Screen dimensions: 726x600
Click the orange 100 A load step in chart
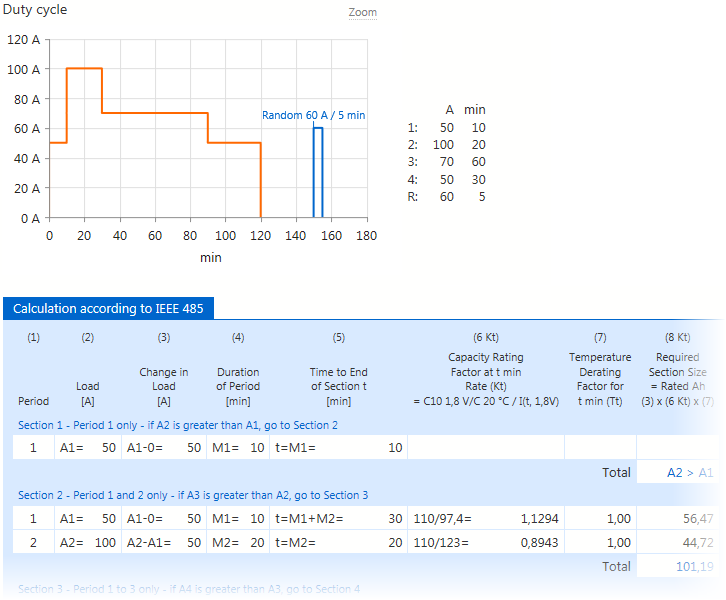coord(84,69)
